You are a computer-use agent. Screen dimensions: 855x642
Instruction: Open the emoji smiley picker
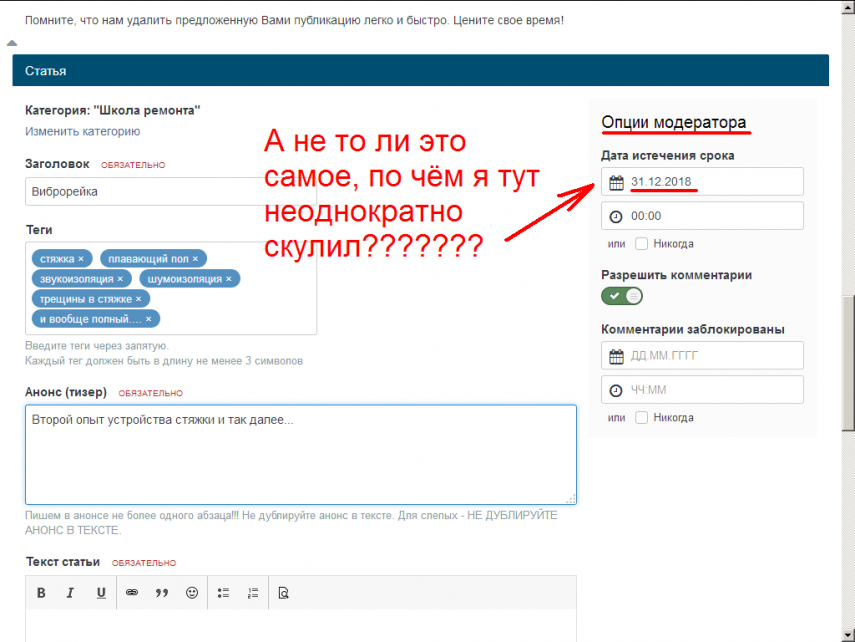pyautogui.click(x=192, y=593)
